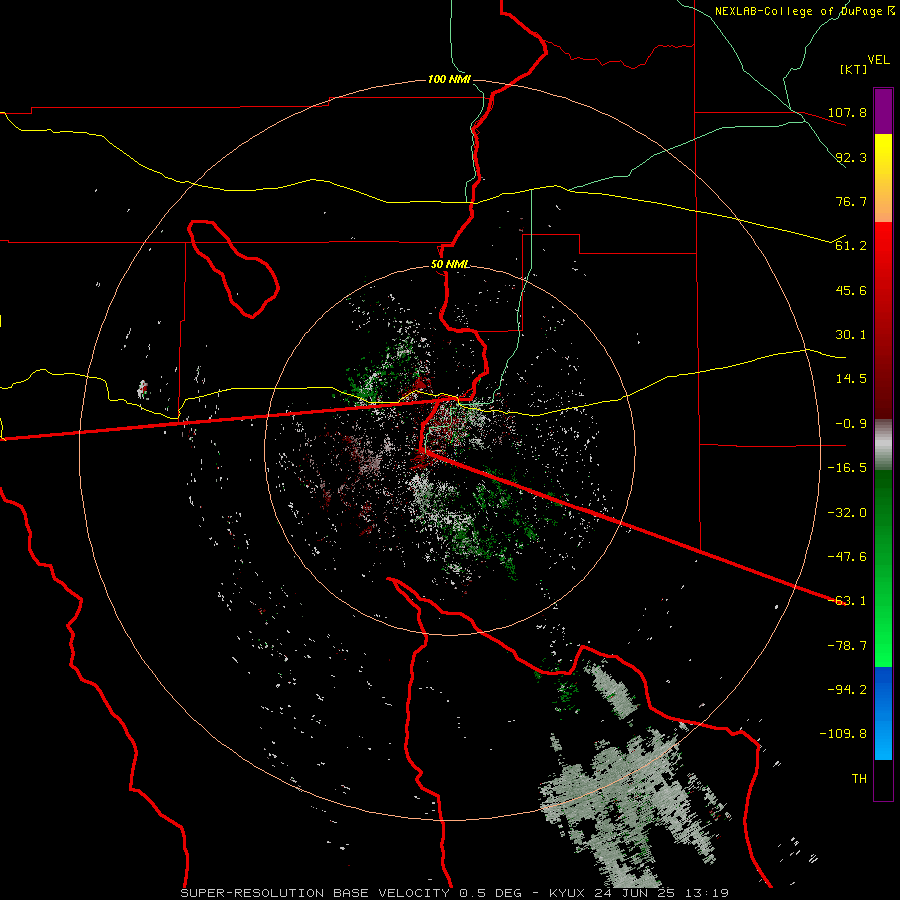Select the 14.5 velocity scale value
Screen dimensions: 900x900
coord(851,379)
